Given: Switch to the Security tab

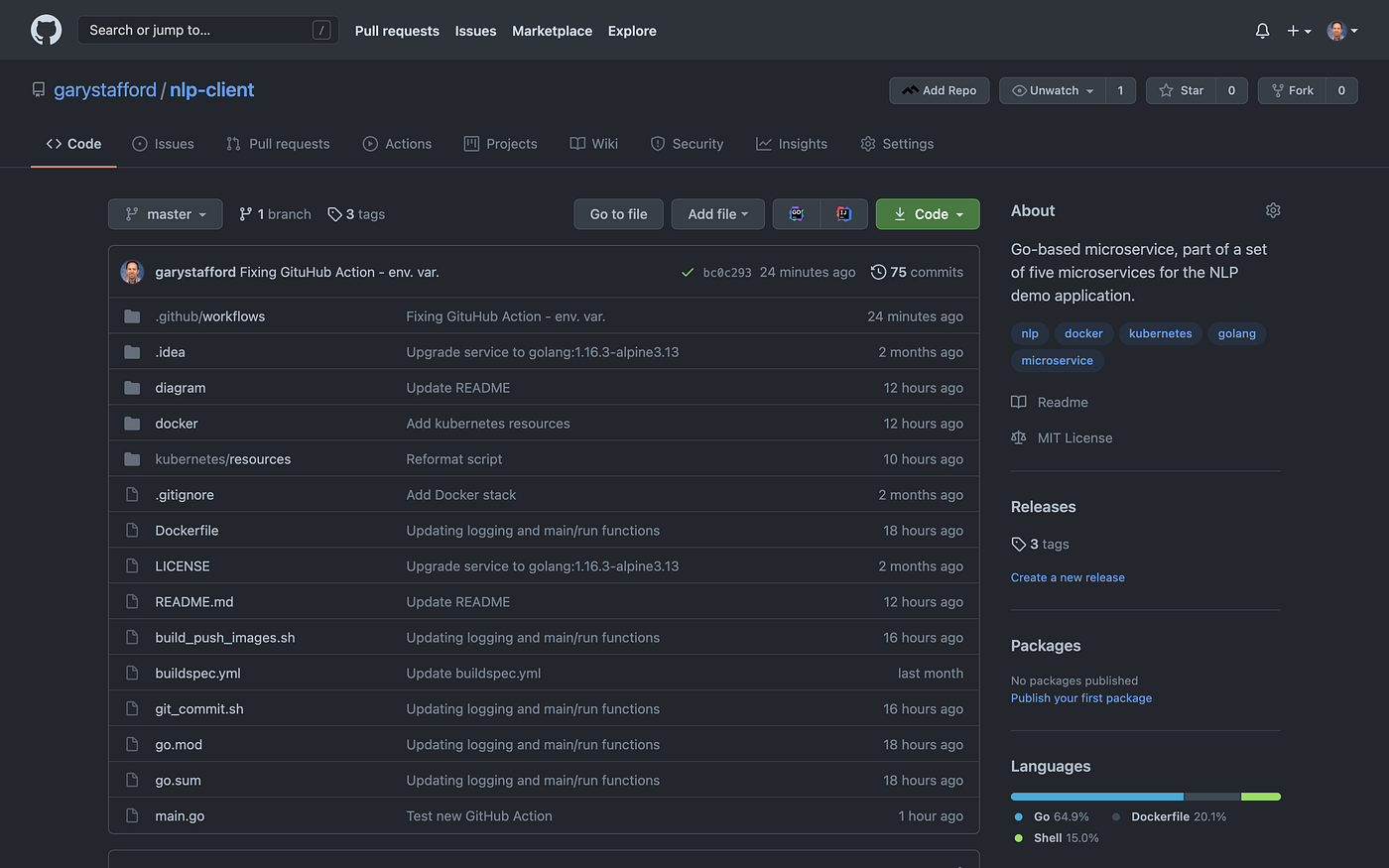Looking at the screenshot, I should (687, 144).
